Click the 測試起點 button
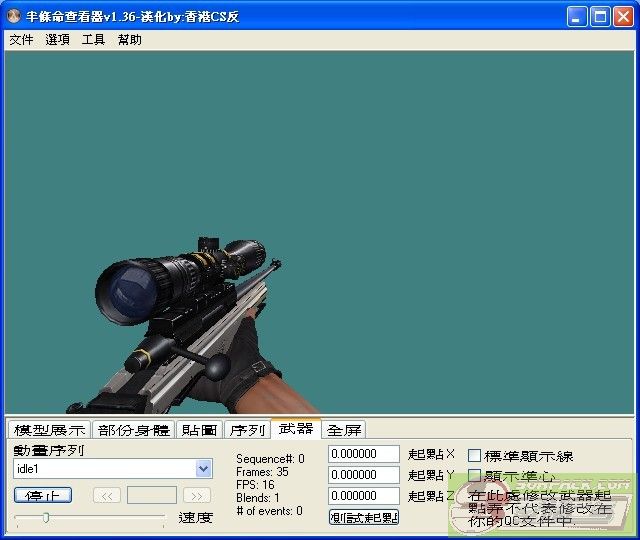 pyautogui.click(x=364, y=517)
